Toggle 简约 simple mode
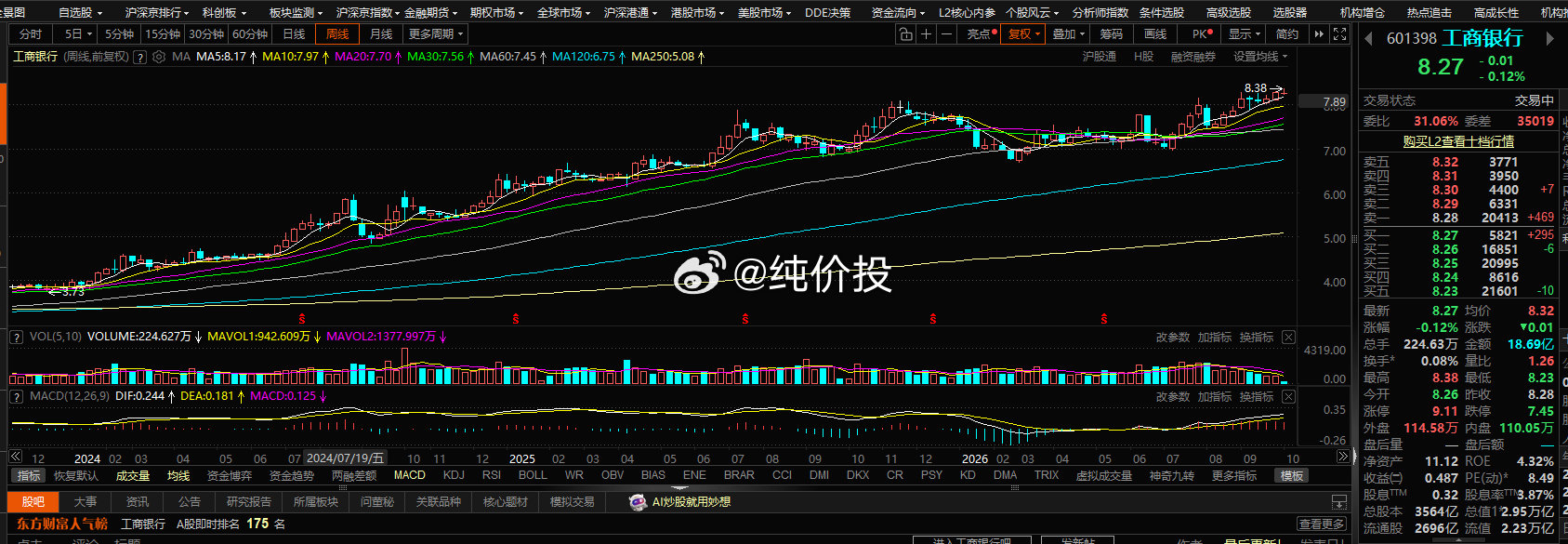Image resolution: width=1568 pixels, height=544 pixels. [1287, 34]
